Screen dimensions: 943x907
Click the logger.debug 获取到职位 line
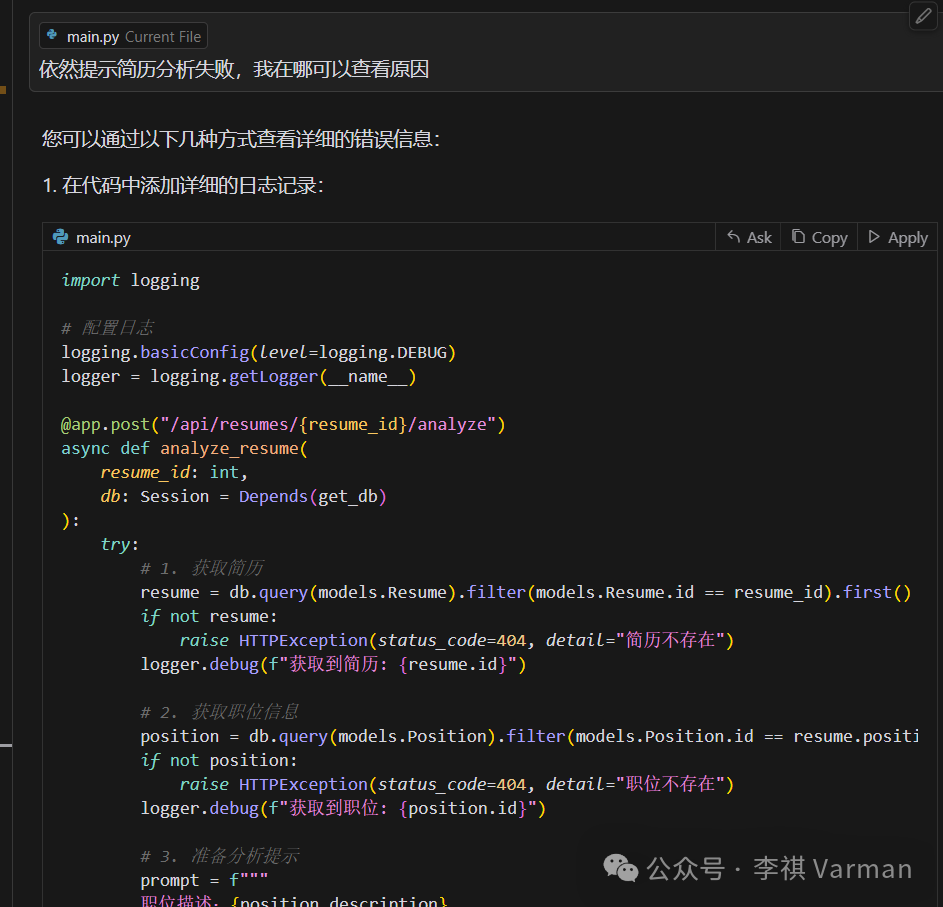coord(343,808)
